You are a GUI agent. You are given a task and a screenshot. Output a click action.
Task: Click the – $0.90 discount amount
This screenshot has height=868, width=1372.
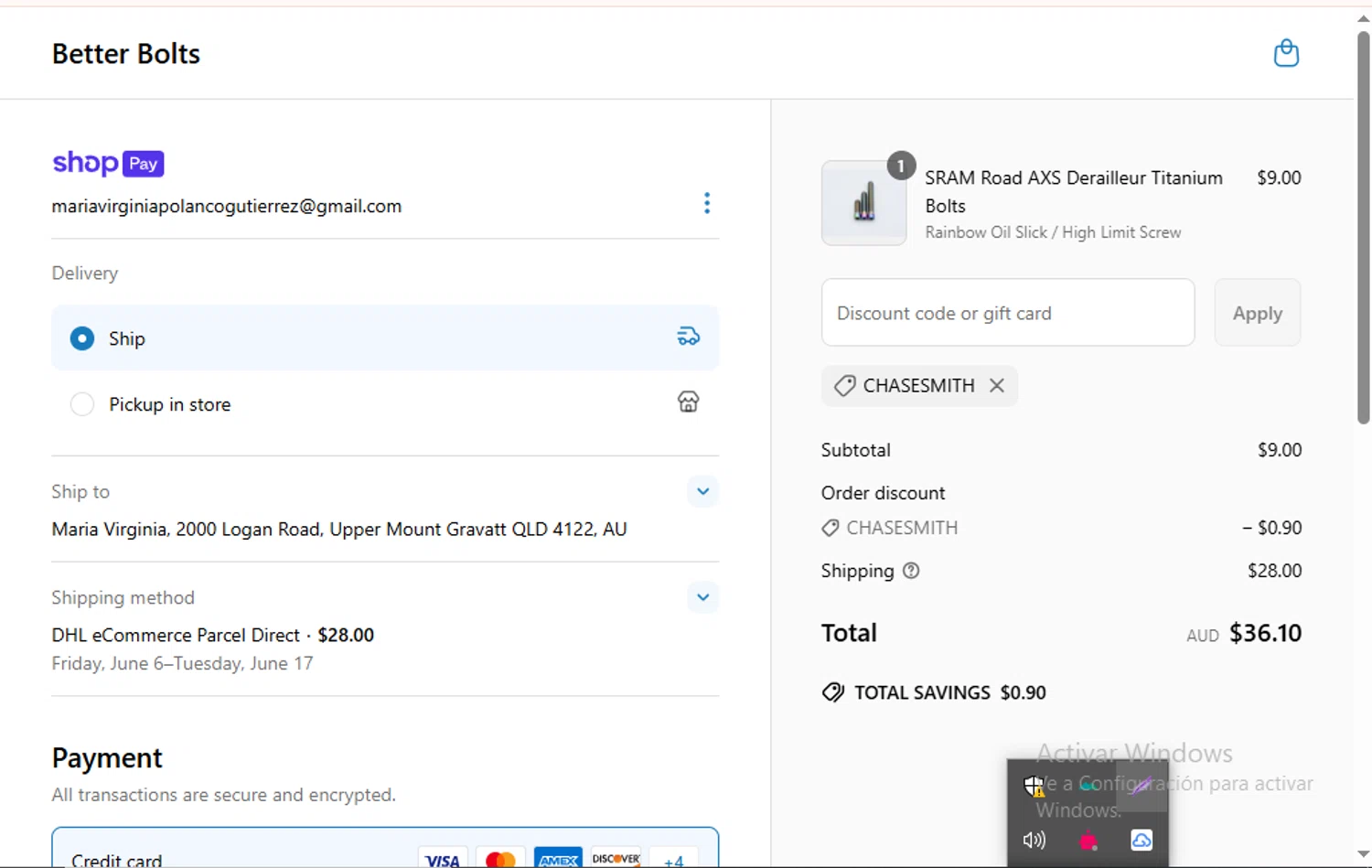pos(1271,528)
